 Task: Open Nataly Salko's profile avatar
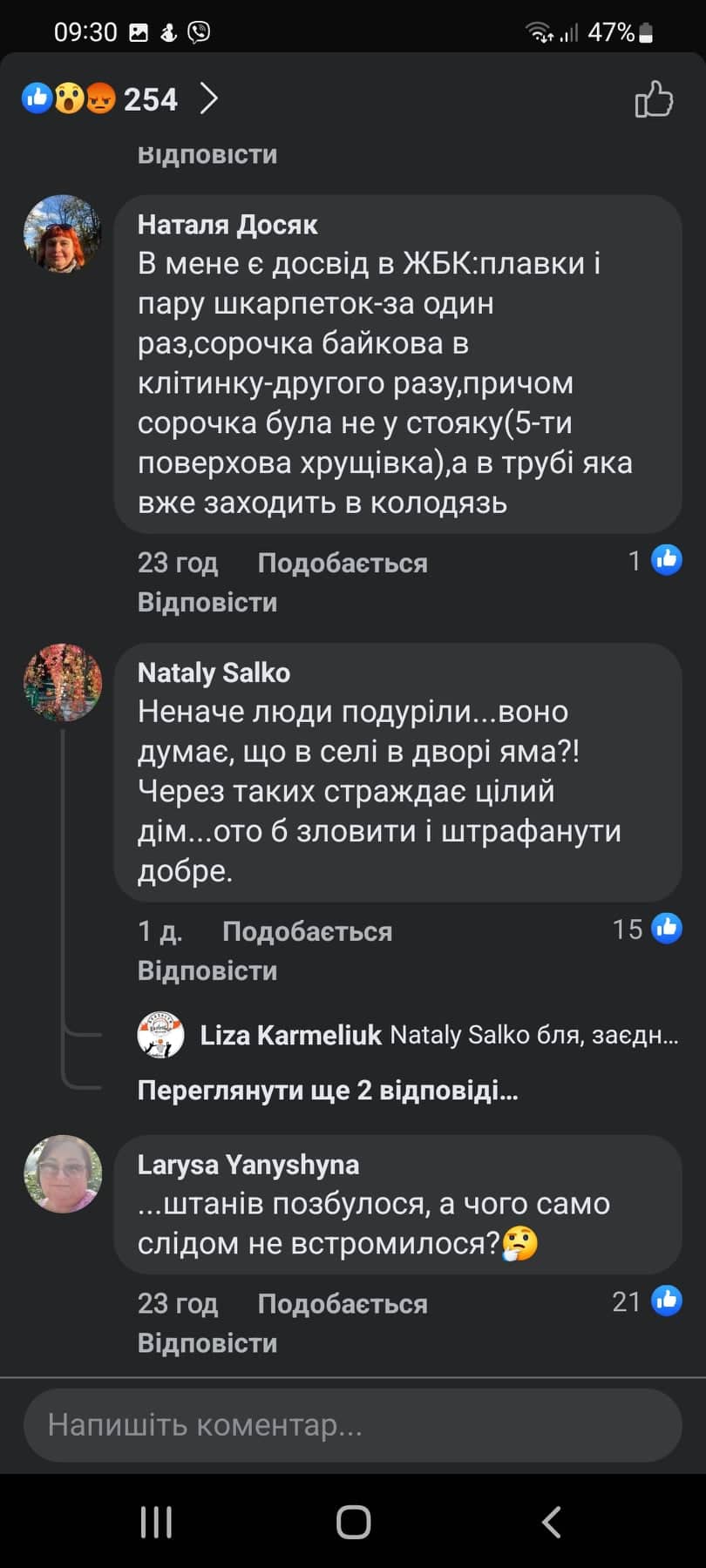pyautogui.click(x=62, y=682)
